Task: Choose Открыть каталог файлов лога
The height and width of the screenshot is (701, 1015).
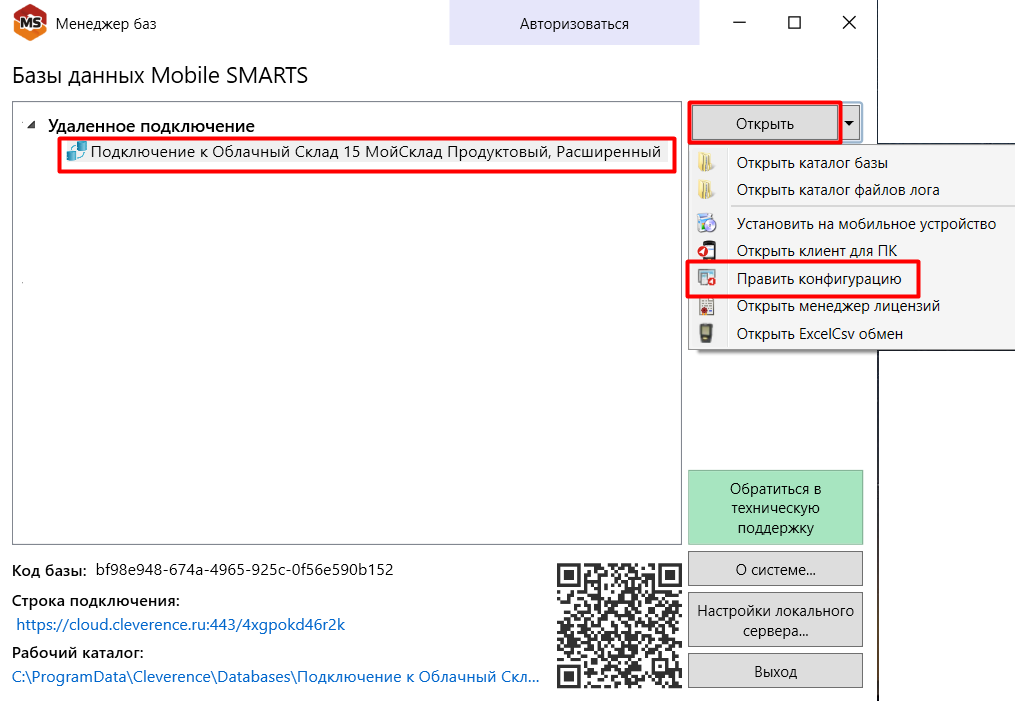Action: (838, 190)
